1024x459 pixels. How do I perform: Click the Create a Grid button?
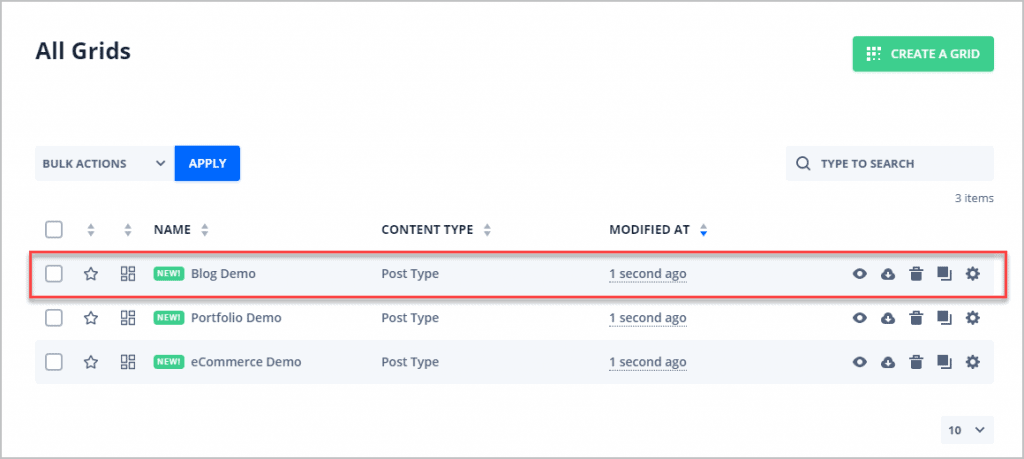click(922, 54)
